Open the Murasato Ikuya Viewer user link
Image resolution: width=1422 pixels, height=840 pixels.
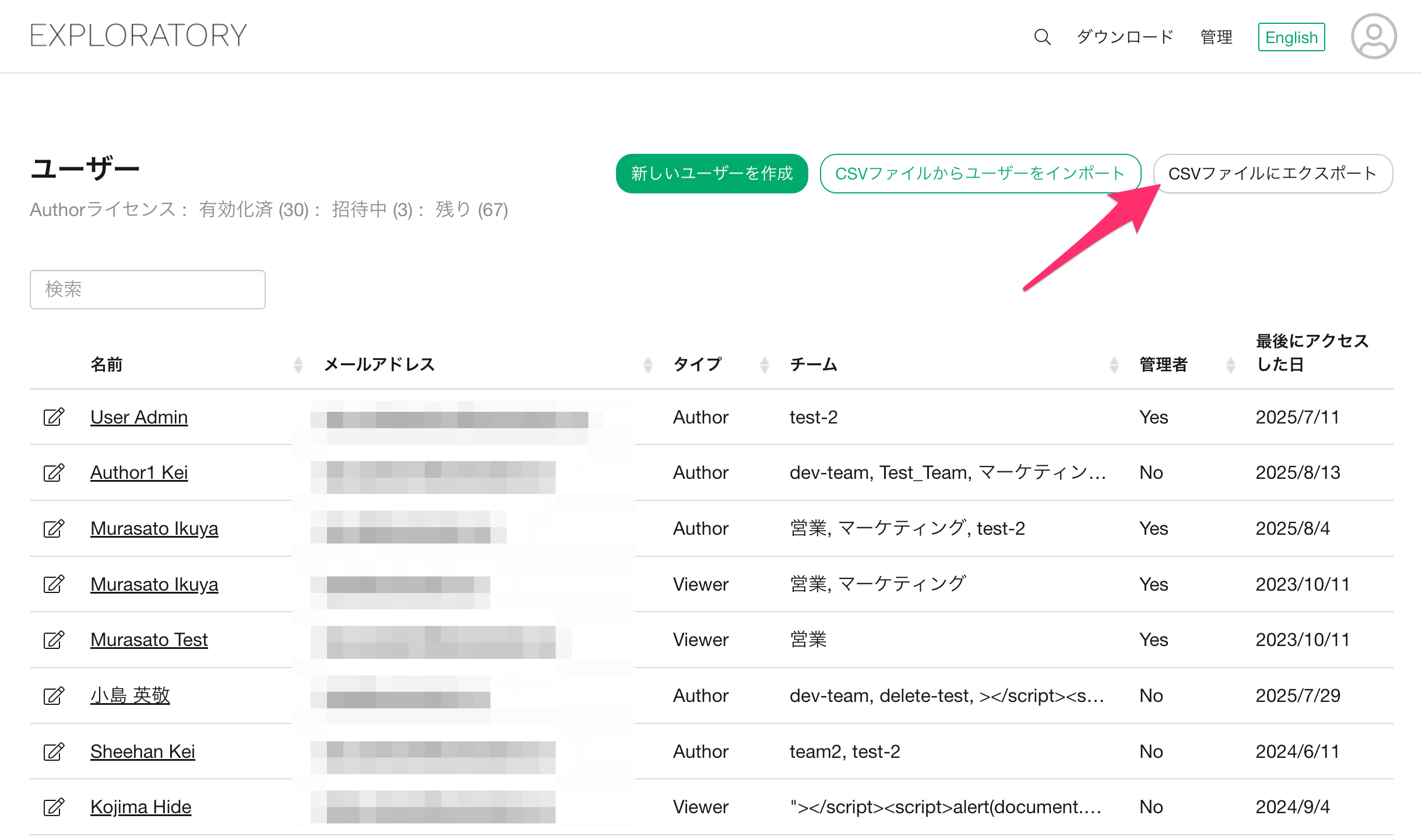[x=154, y=584]
